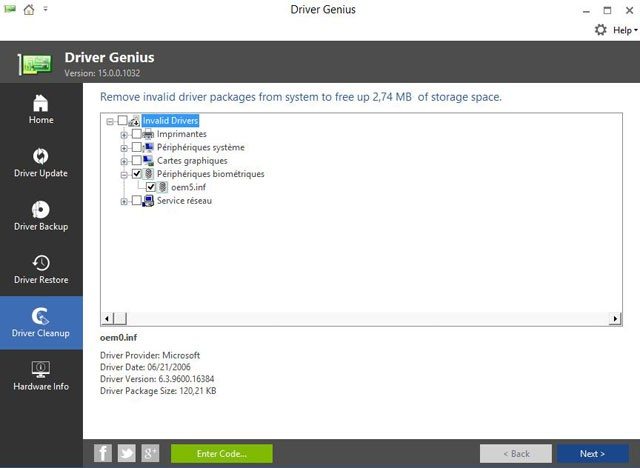This screenshot has width=640, height=468.
Task: Click the Next > button
Action: 592,454
